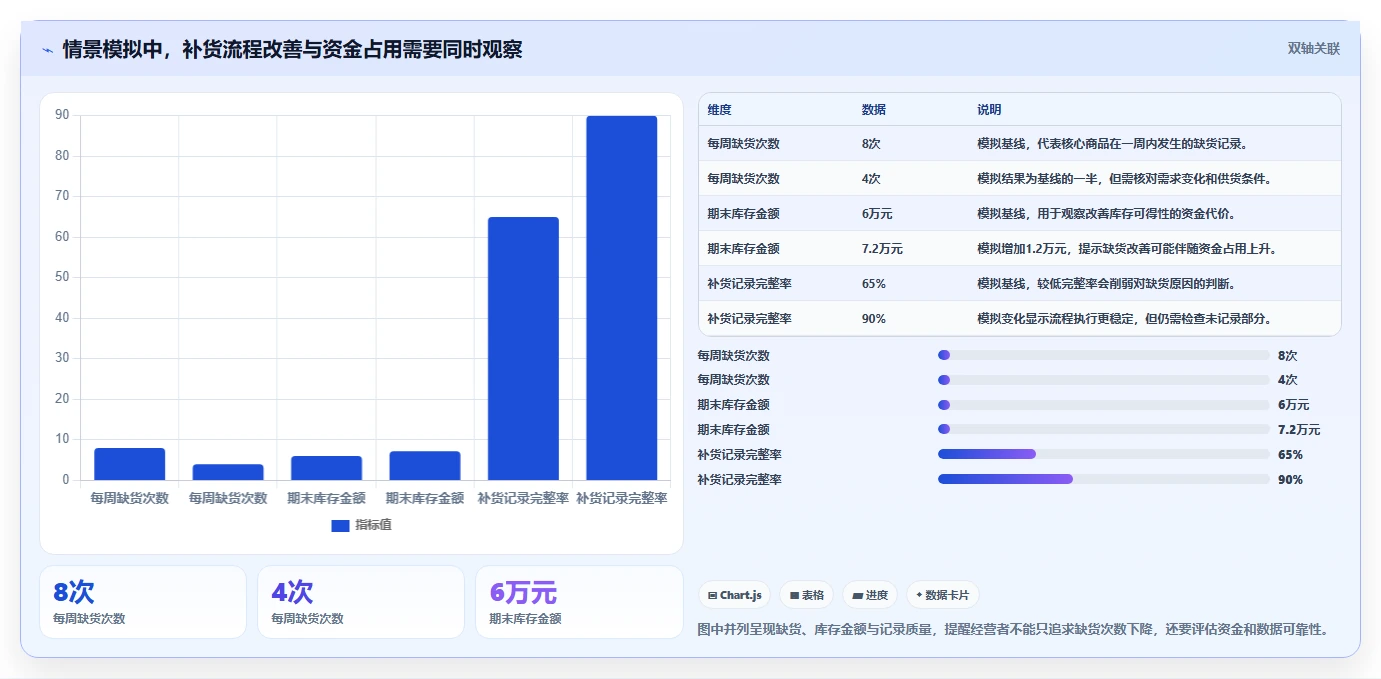This screenshot has width=1381, height=679.
Task: Select the 数据卡片 tag
Action: pyautogui.click(x=943, y=595)
